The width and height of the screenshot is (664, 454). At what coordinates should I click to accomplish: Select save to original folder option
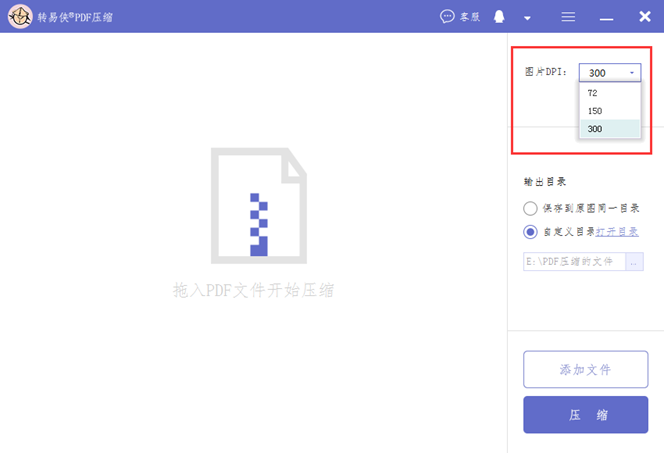tap(530, 208)
